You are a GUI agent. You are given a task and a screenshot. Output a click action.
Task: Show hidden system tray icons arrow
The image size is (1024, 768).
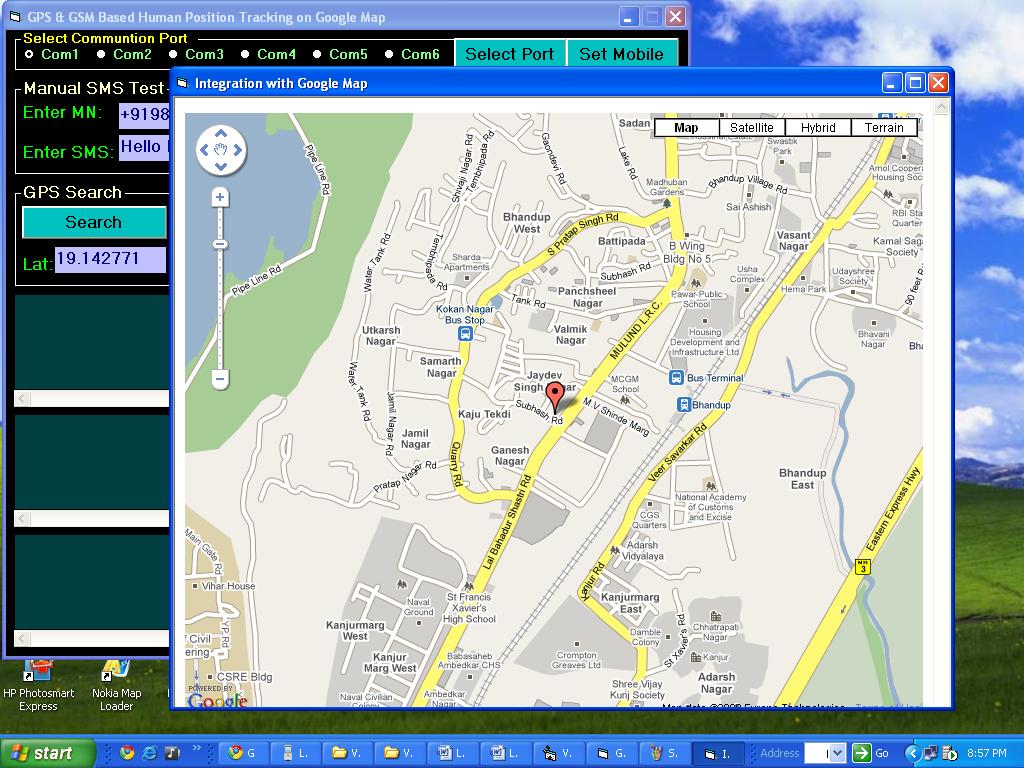click(x=912, y=753)
